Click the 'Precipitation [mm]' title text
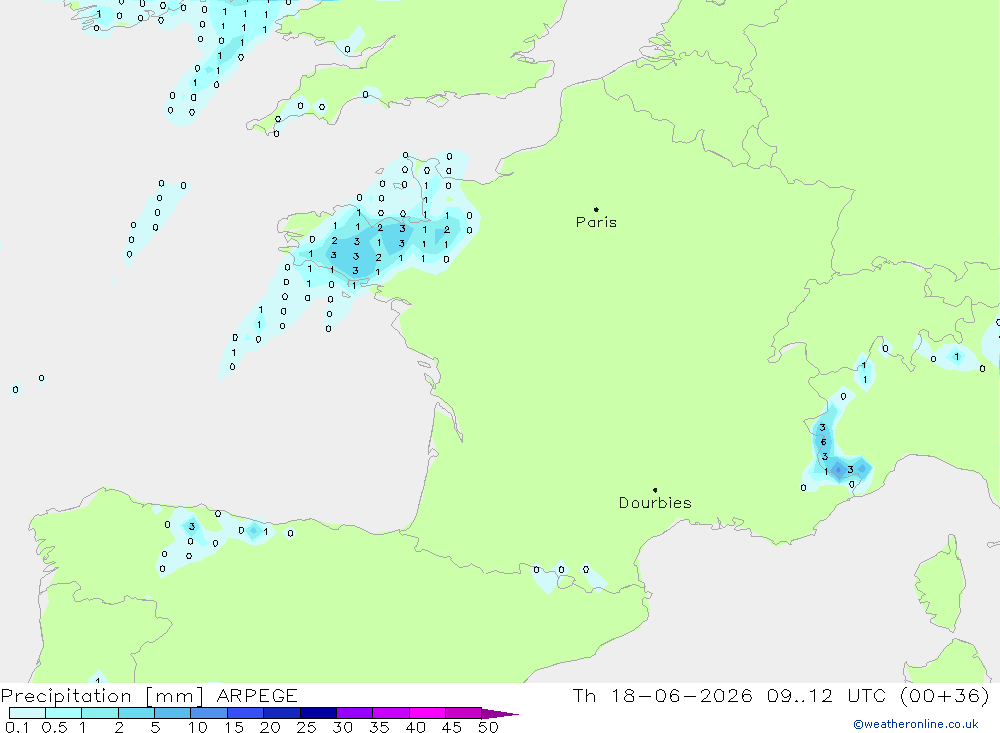This screenshot has height=733, width=1000. pyautogui.click(x=102, y=695)
